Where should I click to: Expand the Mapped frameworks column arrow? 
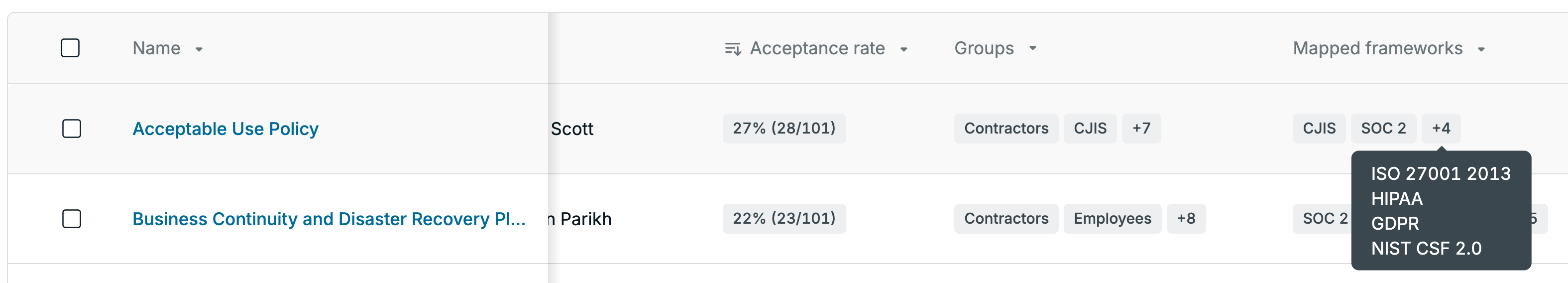[1481, 49]
